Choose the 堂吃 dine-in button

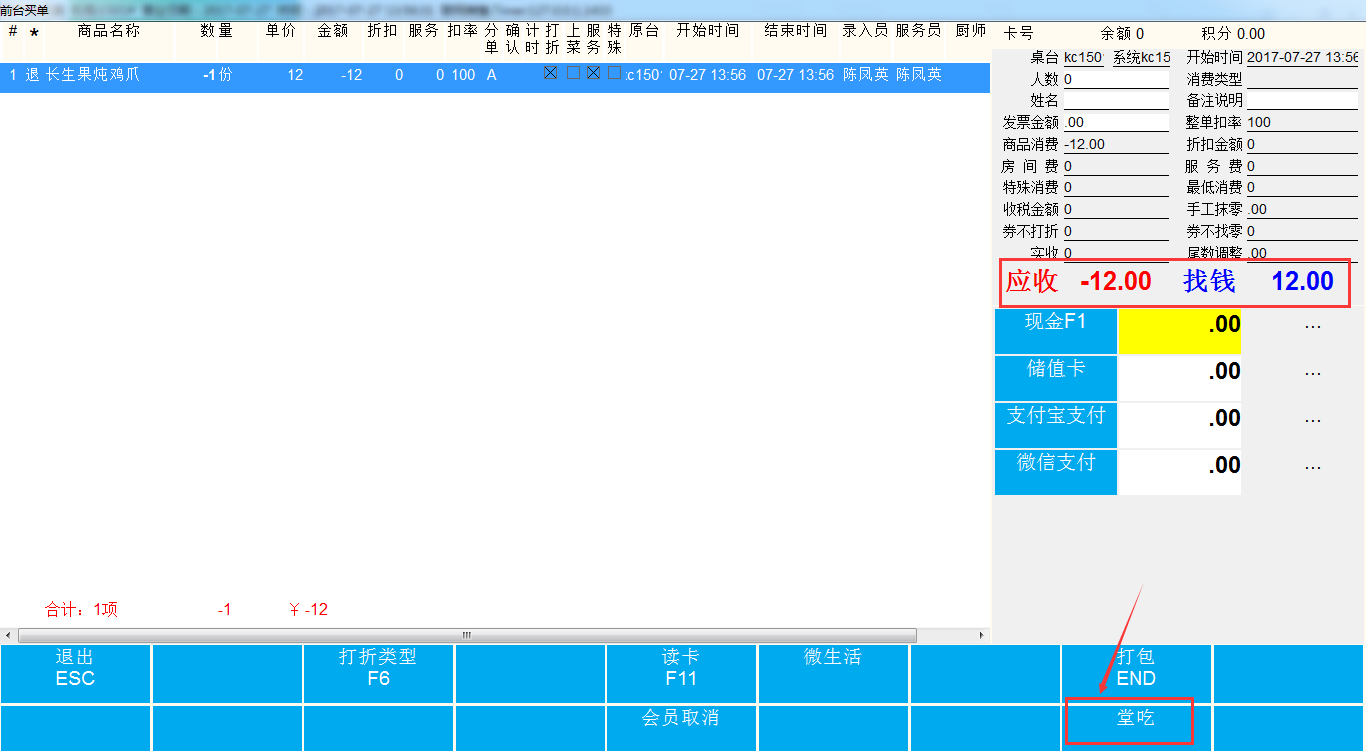click(1136, 721)
